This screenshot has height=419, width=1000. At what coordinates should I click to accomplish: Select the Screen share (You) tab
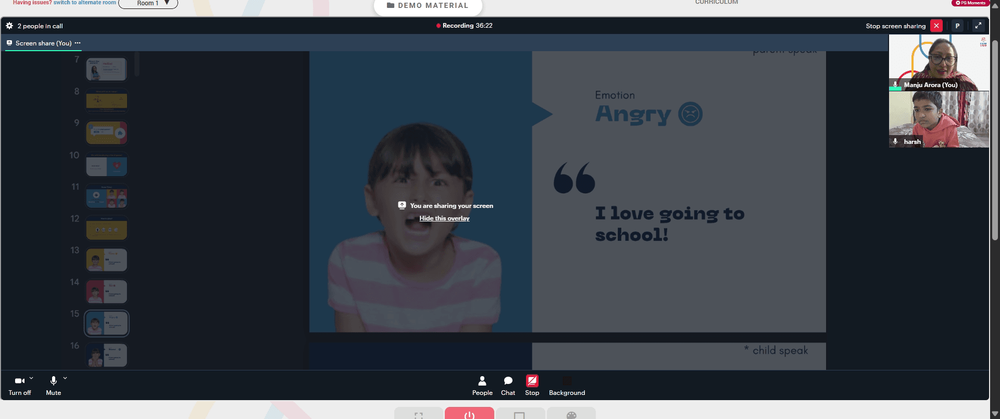[x=43, y=43]
